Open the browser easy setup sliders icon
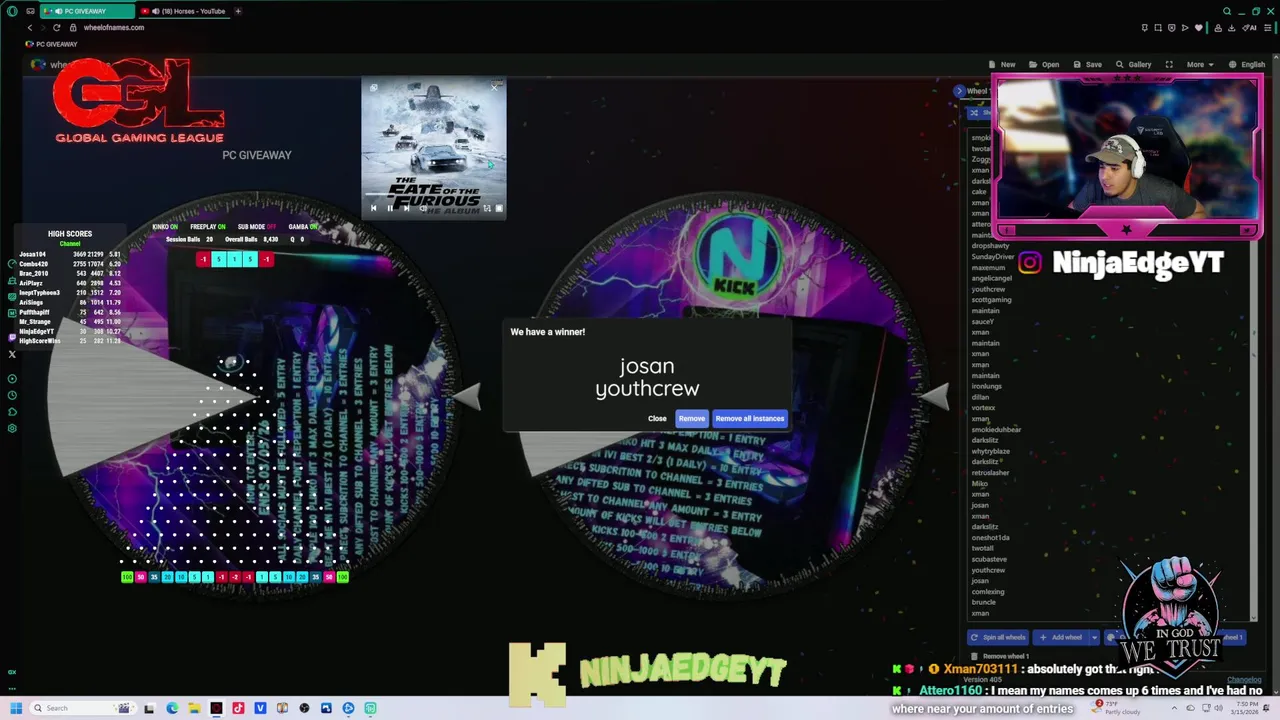1280x720 pixels. [x=1266, y=28]
